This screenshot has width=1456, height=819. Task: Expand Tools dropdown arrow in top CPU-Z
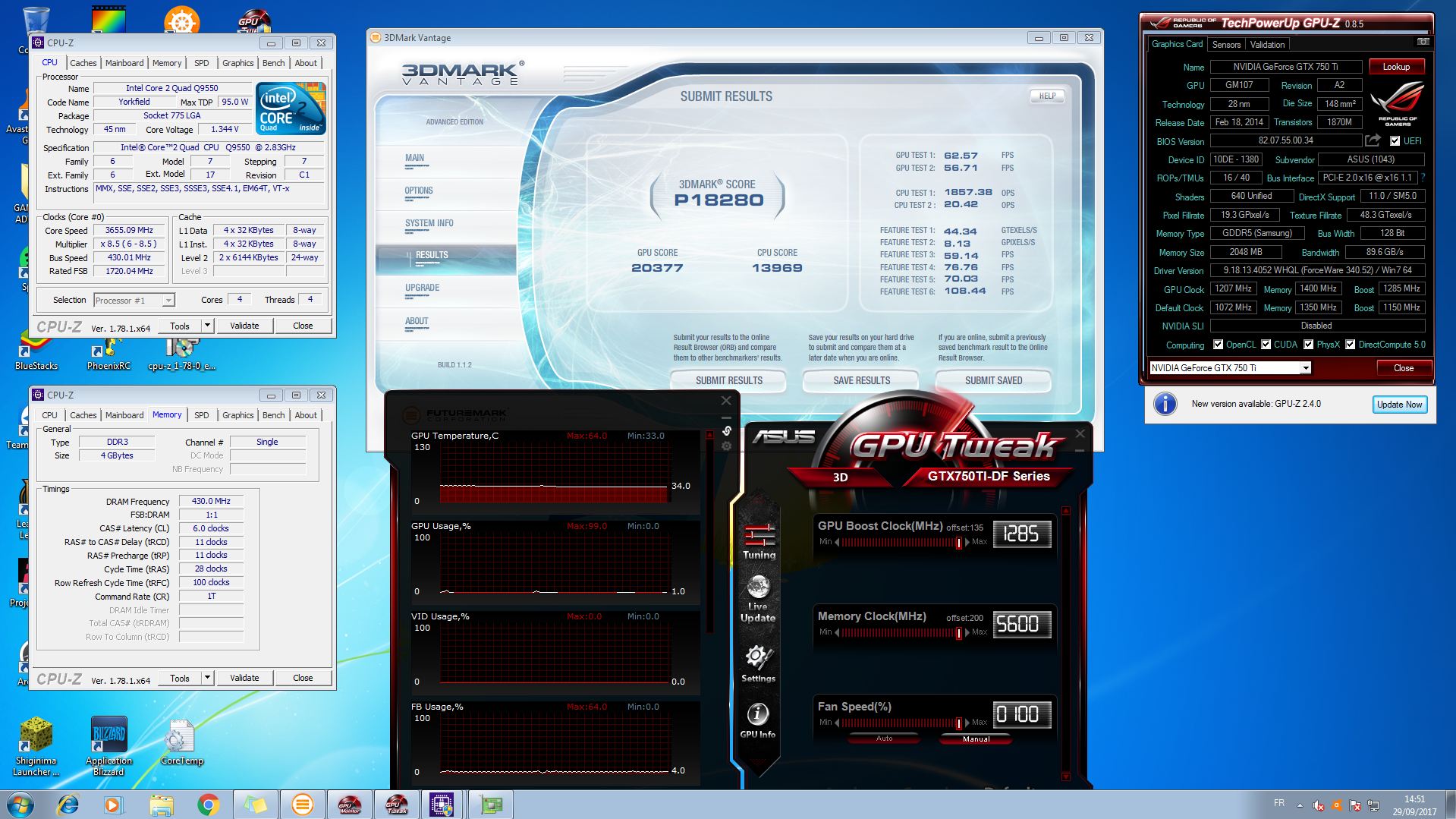pos(206,326)
